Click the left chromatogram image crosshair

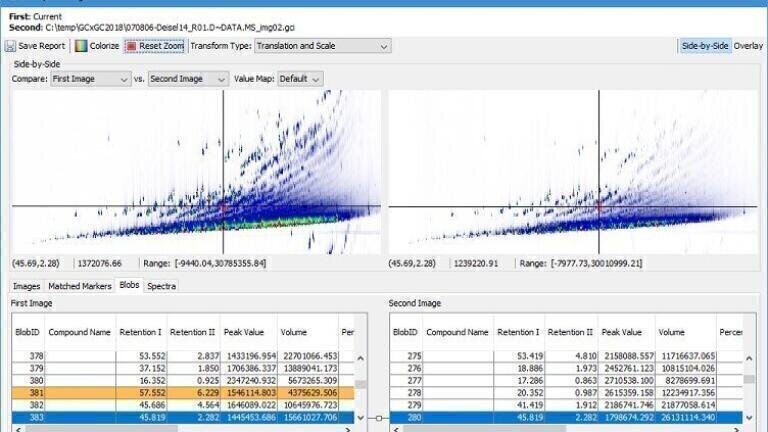point(223,206)
